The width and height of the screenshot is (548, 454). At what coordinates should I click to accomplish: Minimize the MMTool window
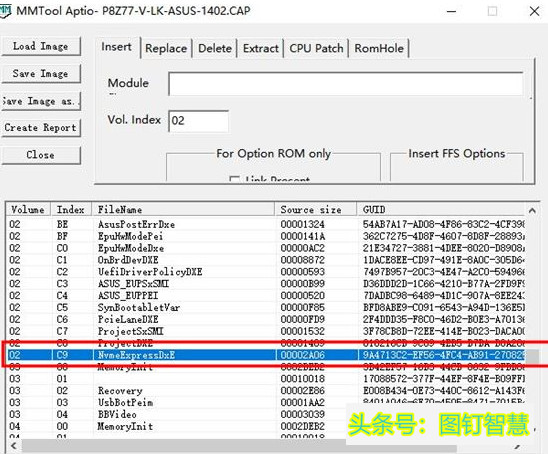pos(452,12)
